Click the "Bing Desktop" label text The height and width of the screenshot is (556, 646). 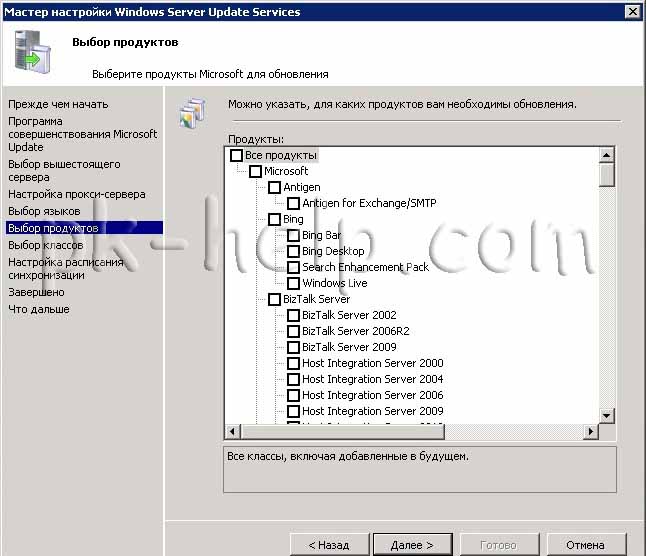pos(333,251)
